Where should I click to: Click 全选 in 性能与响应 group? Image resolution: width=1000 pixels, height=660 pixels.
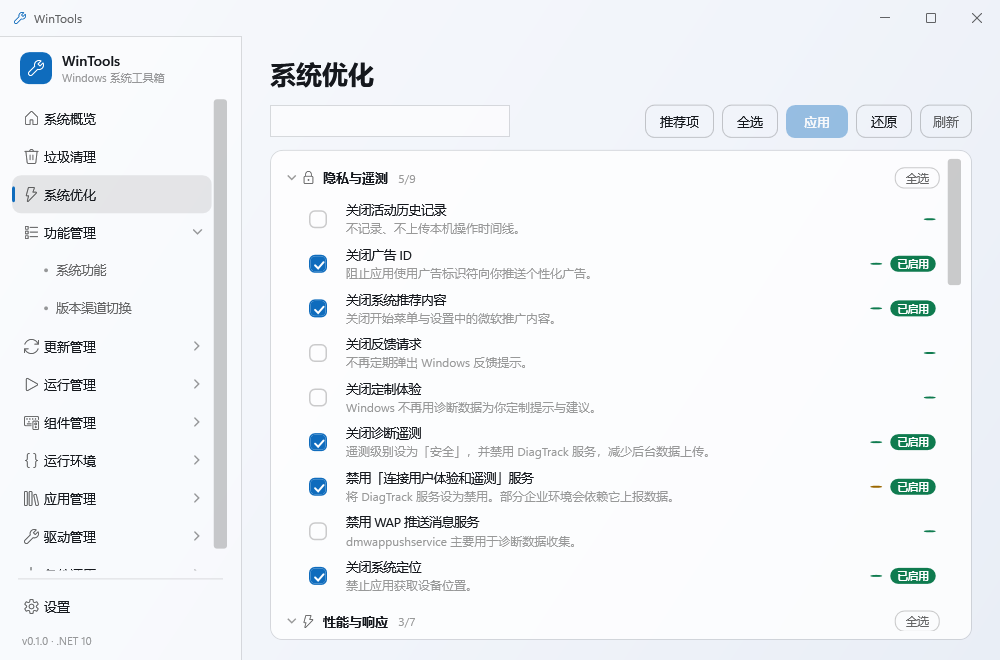[917, 621]
